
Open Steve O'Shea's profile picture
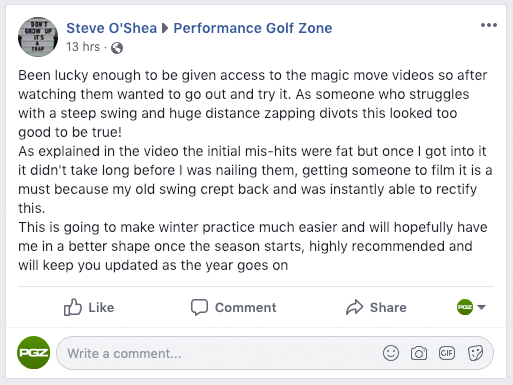pos(38,37)
